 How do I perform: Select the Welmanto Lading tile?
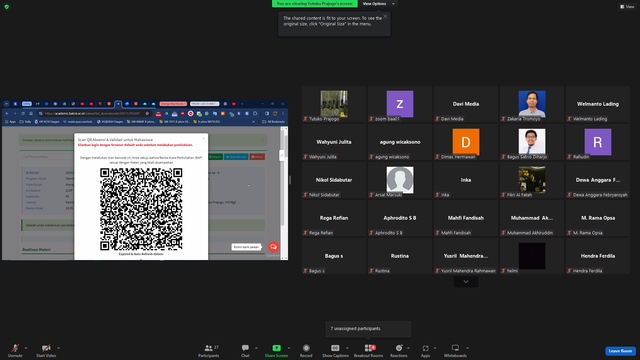tap(598, 104)
